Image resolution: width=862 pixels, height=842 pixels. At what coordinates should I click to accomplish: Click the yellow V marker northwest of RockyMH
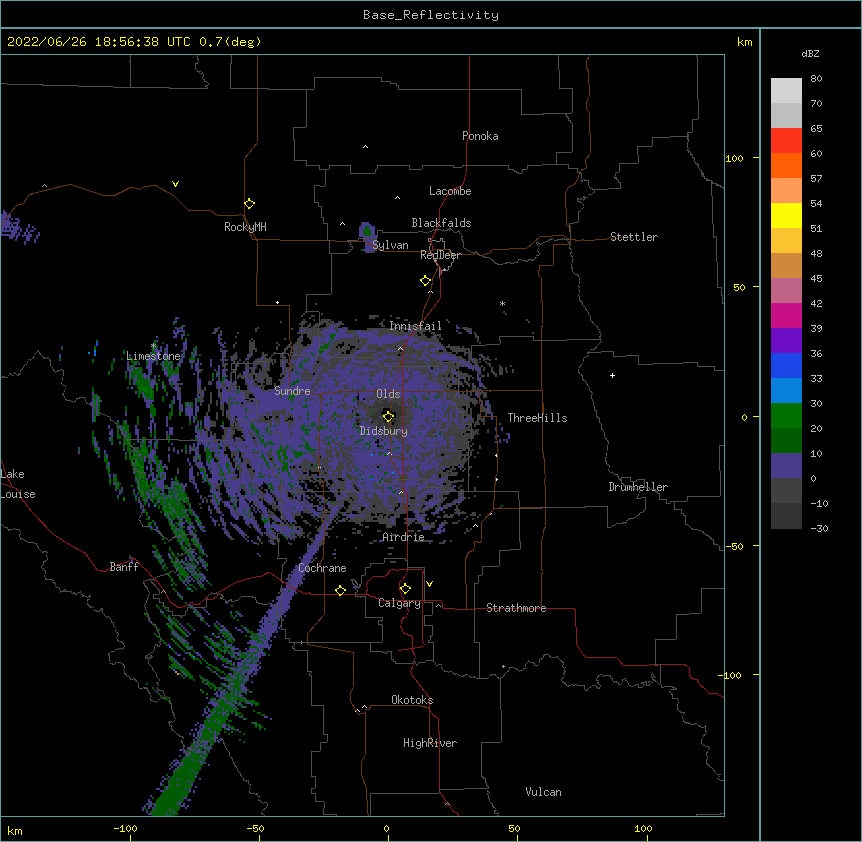point(175,184)
